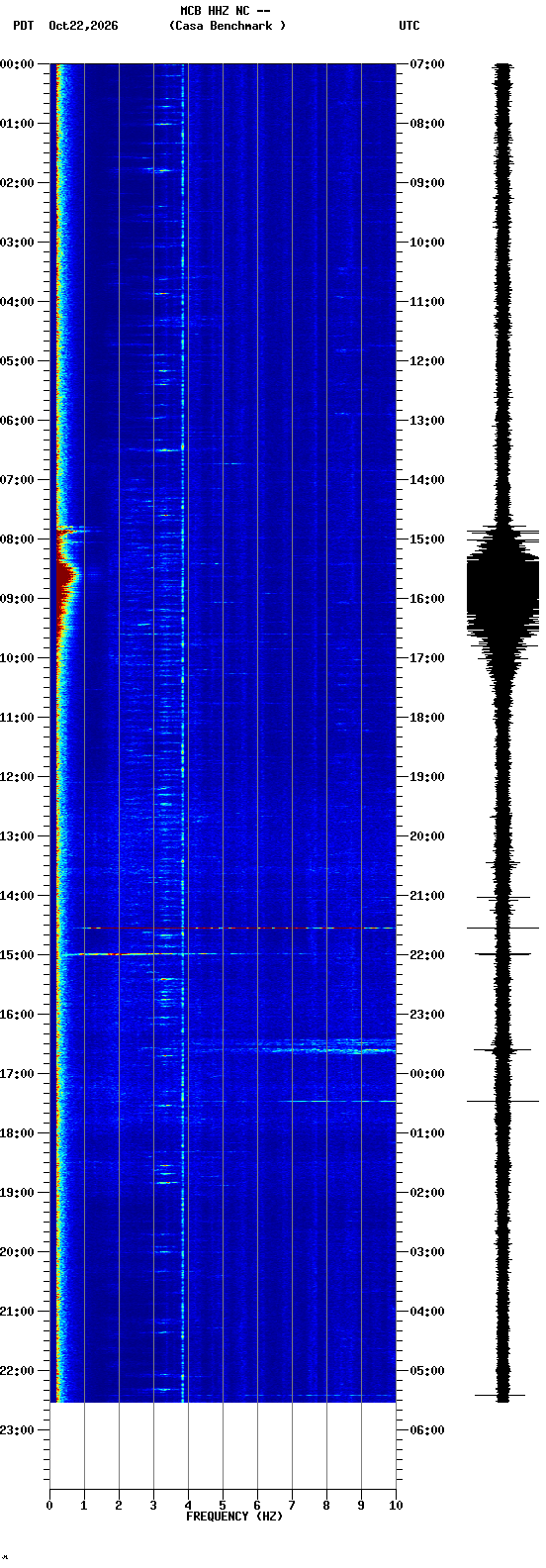Click the 10 Hz axis tick label

tap(396, 1506)
